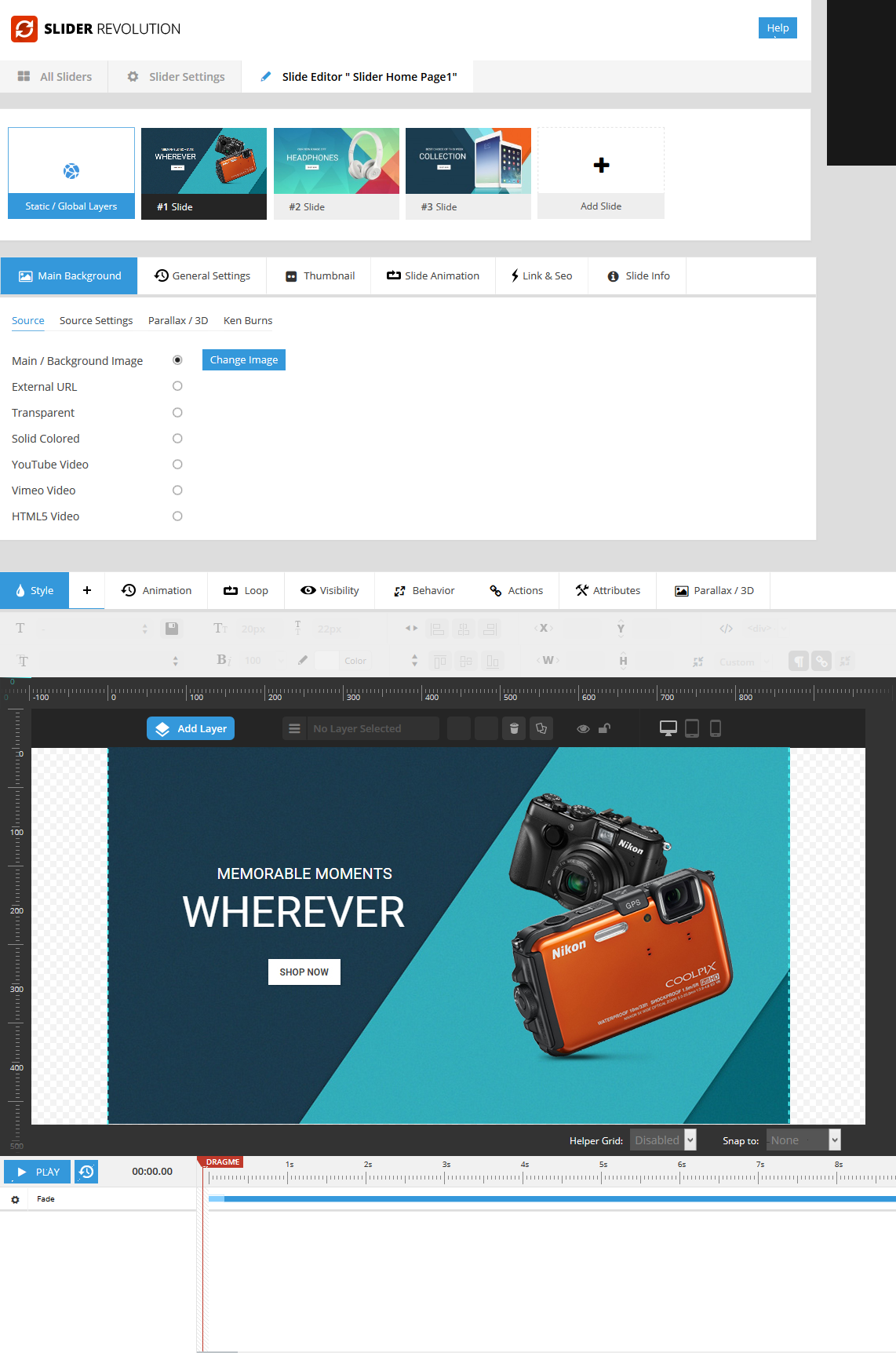
Task: Click the save style floppy disk icon
Action: (172, 628)
